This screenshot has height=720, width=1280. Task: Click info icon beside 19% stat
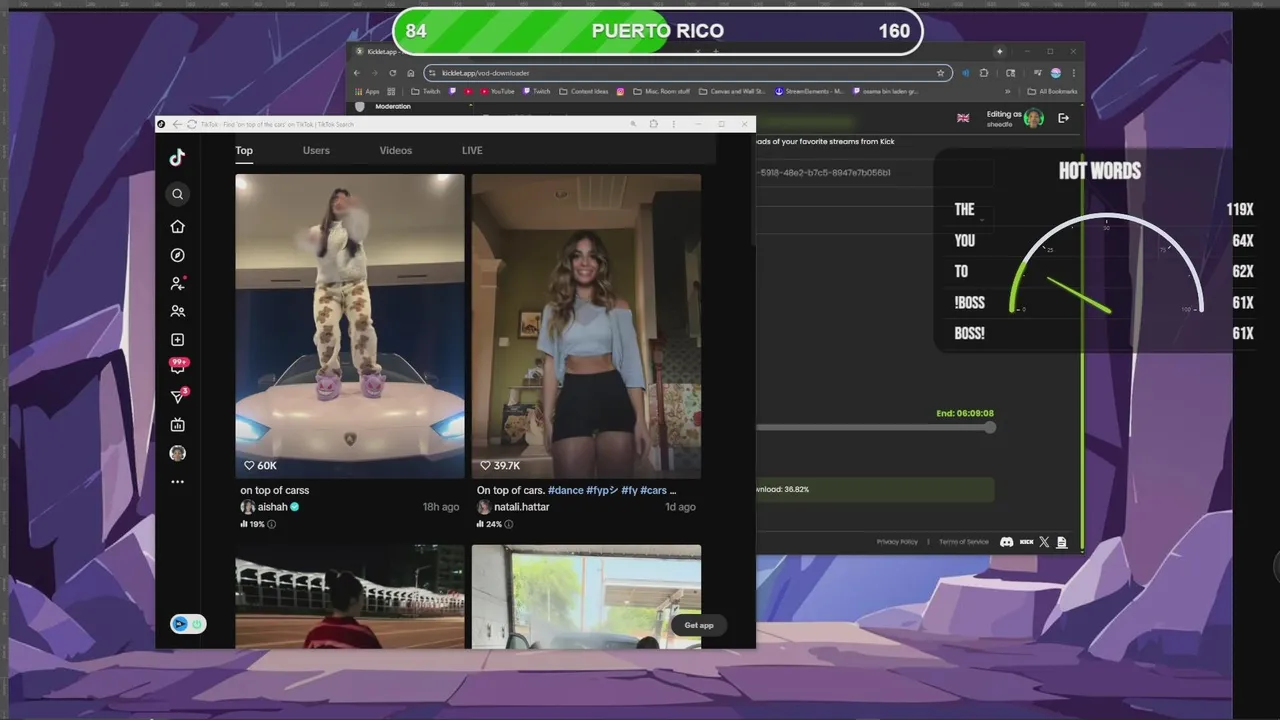(x=272, y=524)
